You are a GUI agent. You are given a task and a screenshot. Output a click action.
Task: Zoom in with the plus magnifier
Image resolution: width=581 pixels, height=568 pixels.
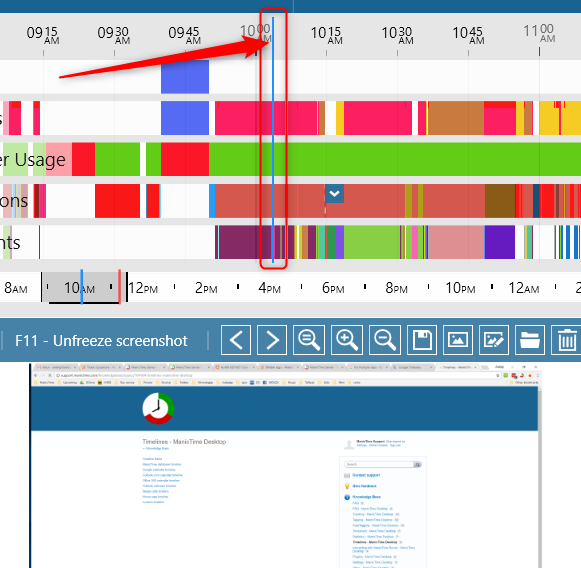(x=347, y=340)
